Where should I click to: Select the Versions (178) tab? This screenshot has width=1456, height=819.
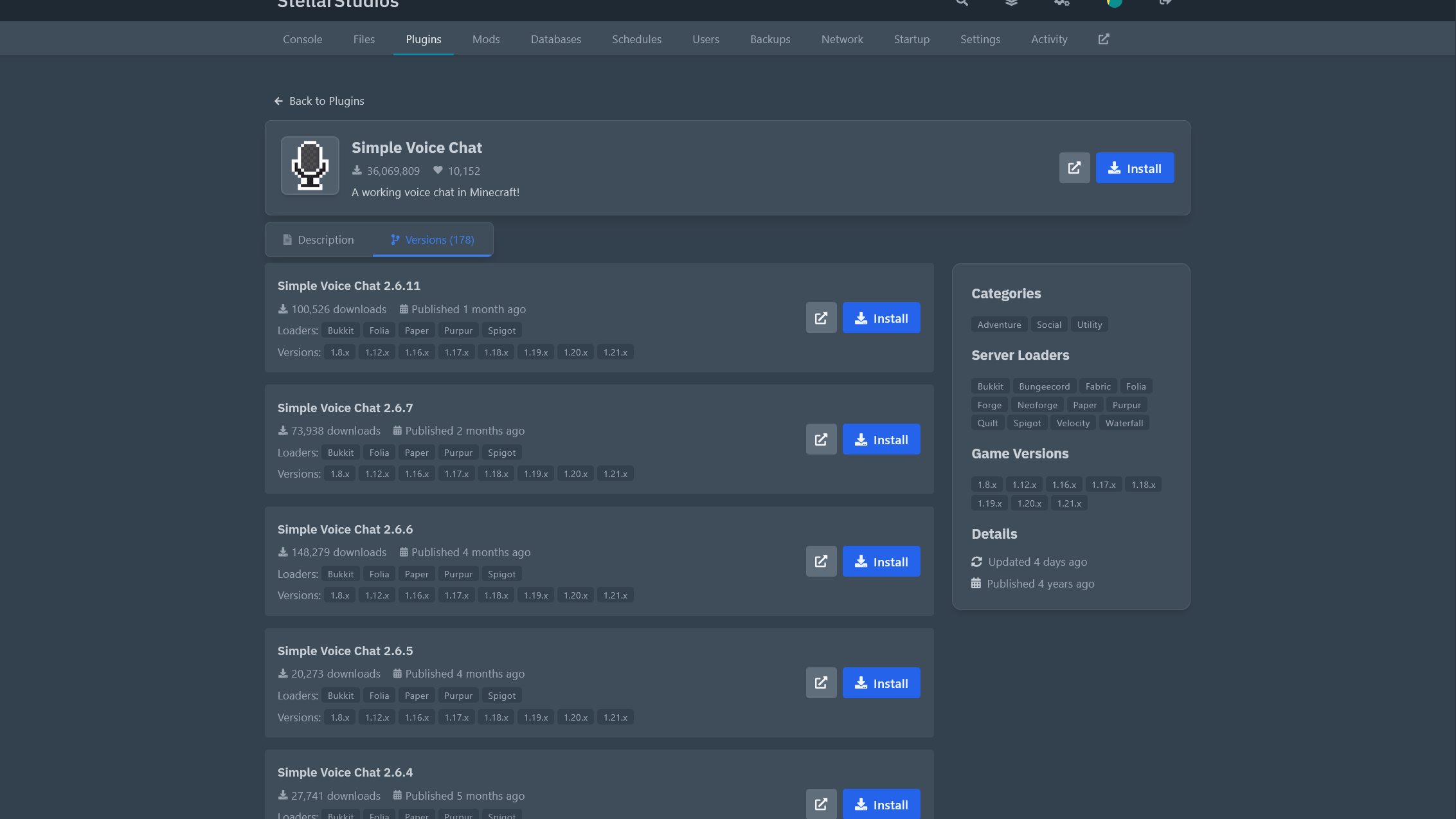[x=433, y=240]
